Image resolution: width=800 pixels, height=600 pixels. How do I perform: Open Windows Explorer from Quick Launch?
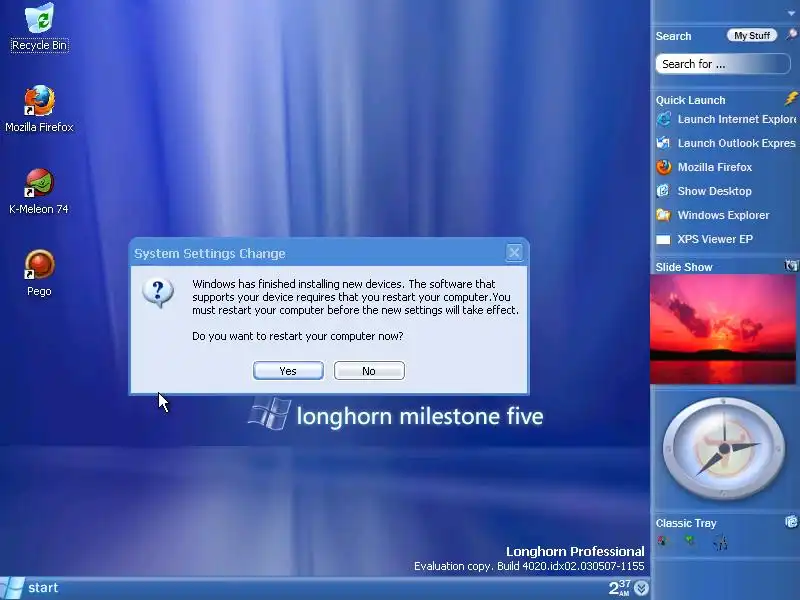tap(713, 215)
